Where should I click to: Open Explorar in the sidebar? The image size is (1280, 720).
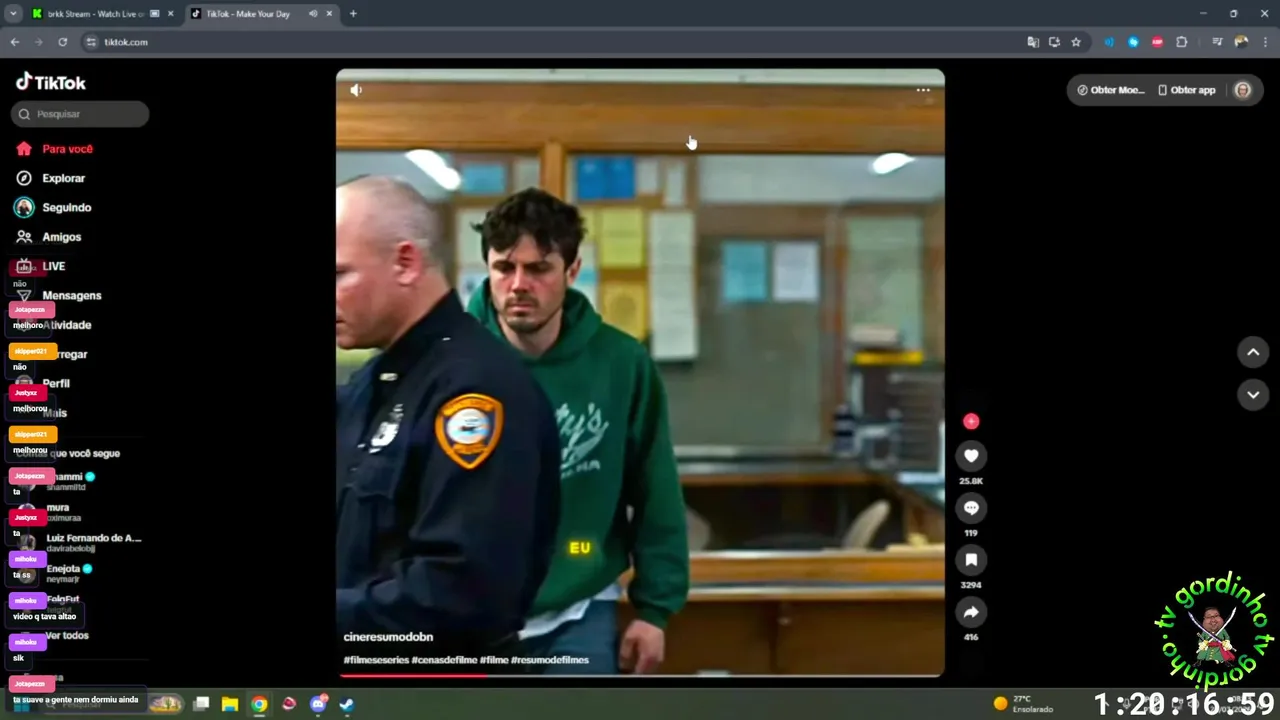(50, 178)
